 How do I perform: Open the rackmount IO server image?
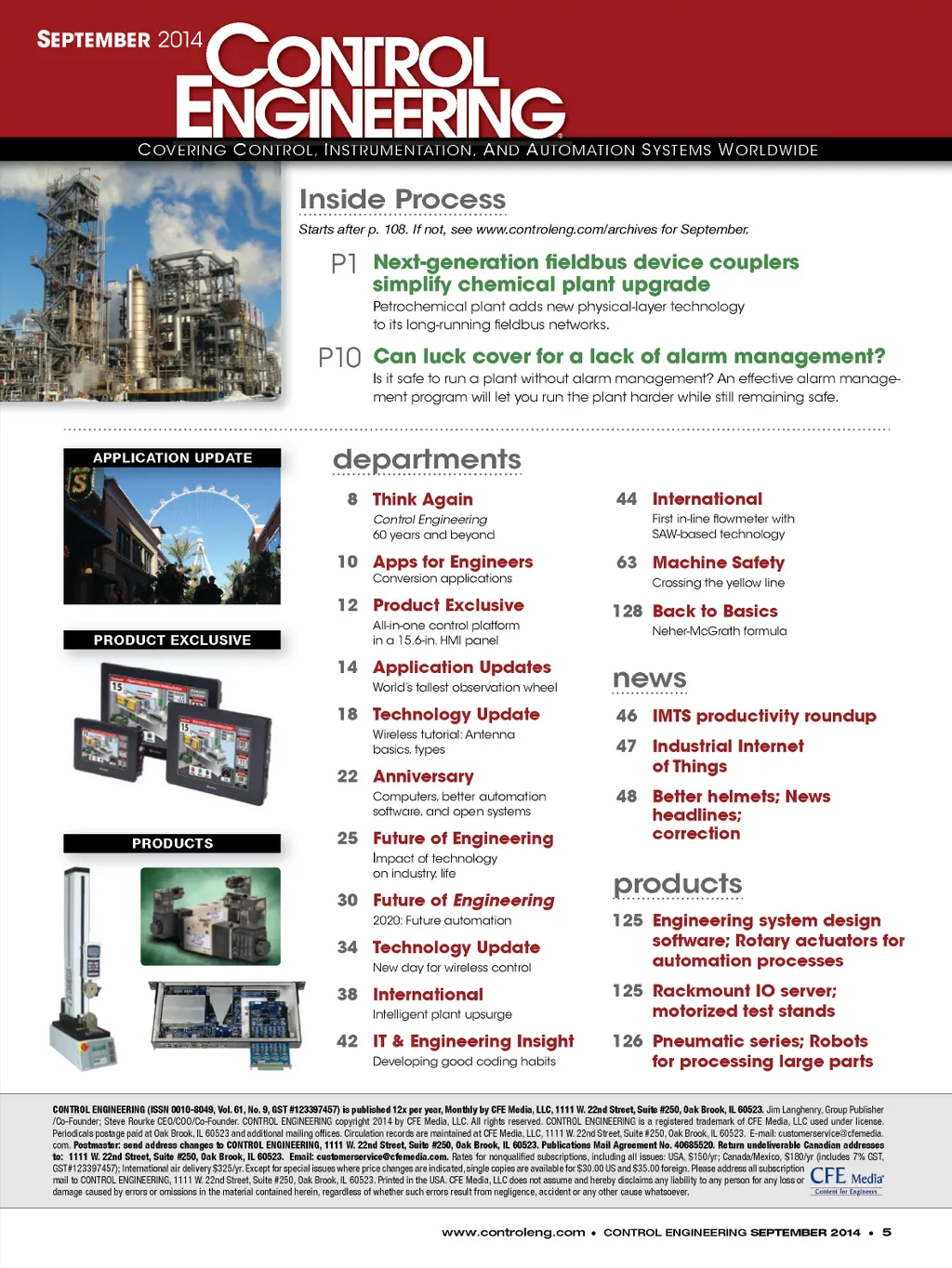pyautogui.click(x=228, y=1025)
